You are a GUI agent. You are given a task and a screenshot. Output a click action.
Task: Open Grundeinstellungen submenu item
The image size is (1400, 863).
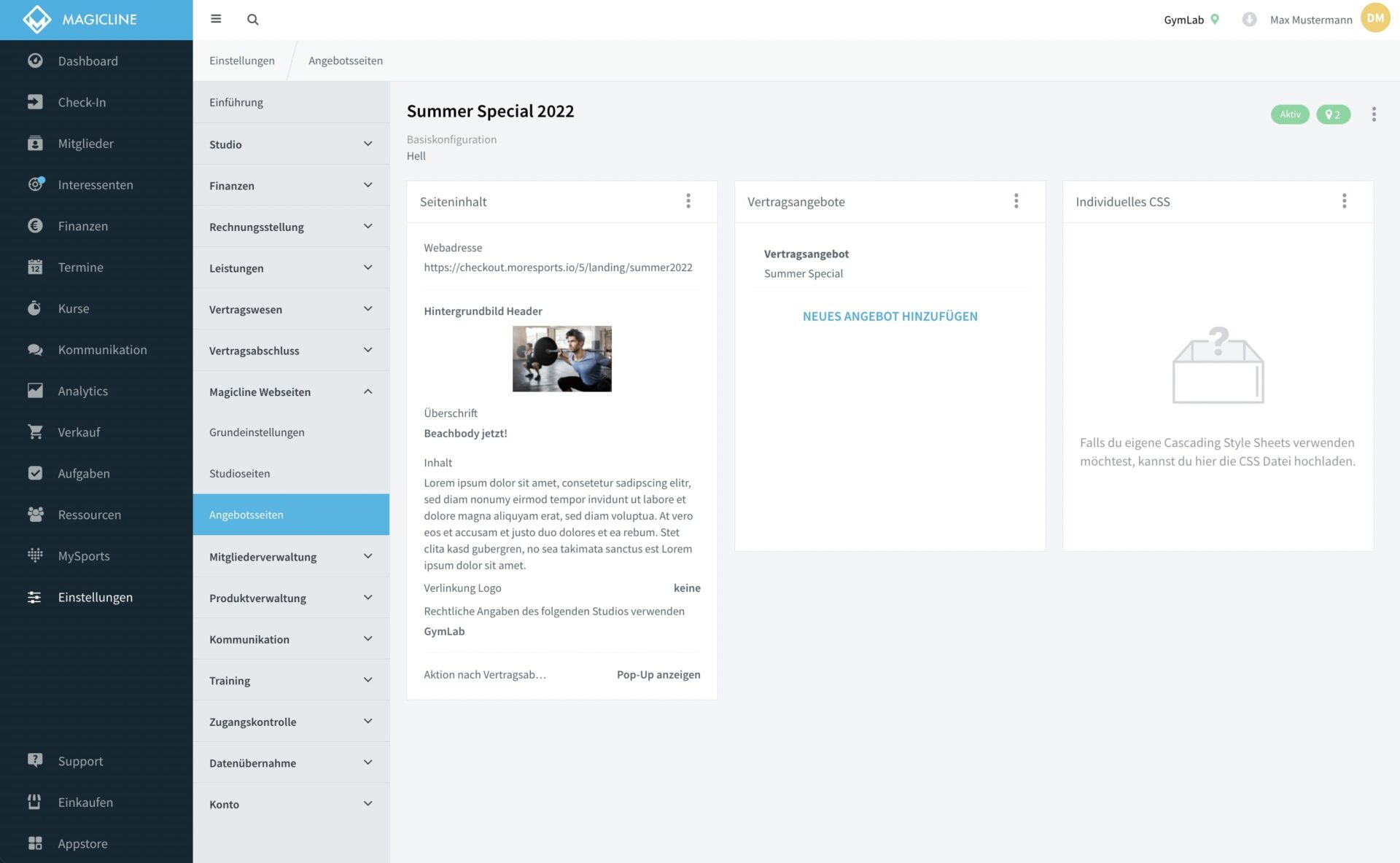tap(257, 432)
